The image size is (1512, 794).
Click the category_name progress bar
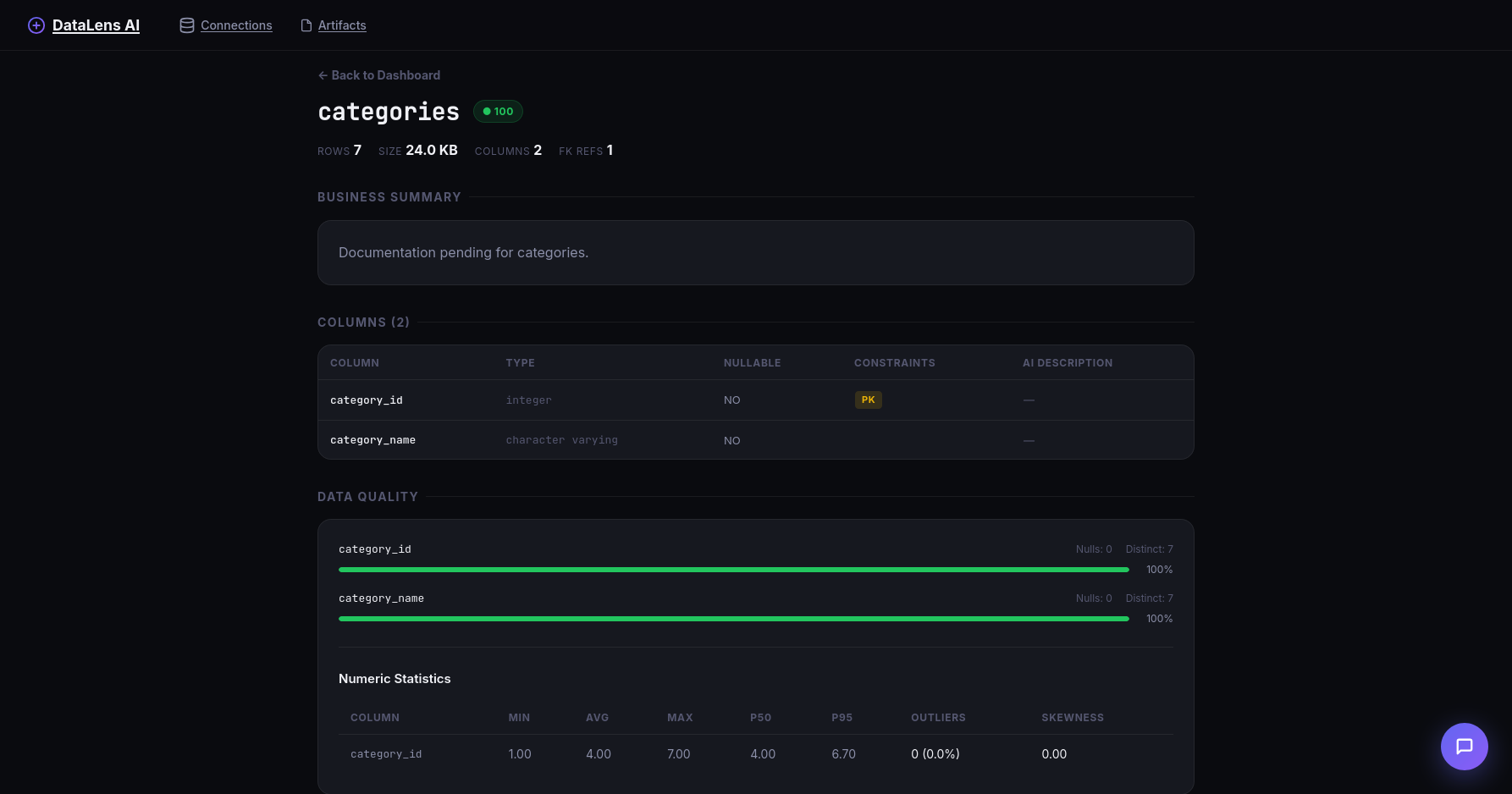pos(733,619)
